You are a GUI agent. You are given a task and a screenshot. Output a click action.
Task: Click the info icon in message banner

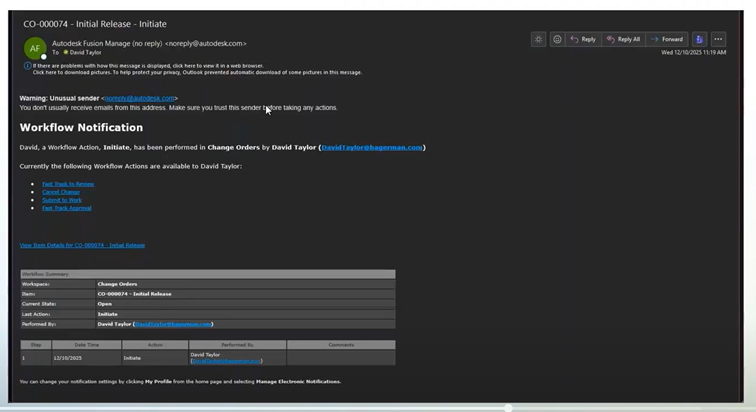(x=27, y=66)
